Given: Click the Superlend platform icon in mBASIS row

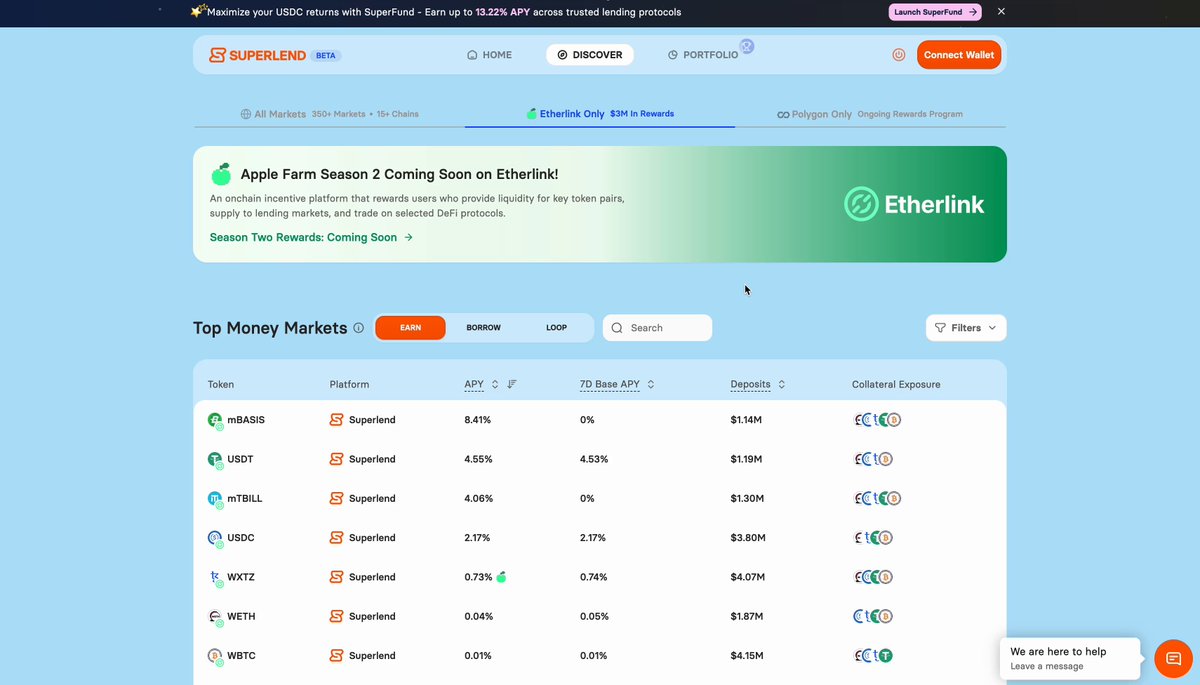Looking at the screenshot, I should pyautogui.click(x=336, y=420).
